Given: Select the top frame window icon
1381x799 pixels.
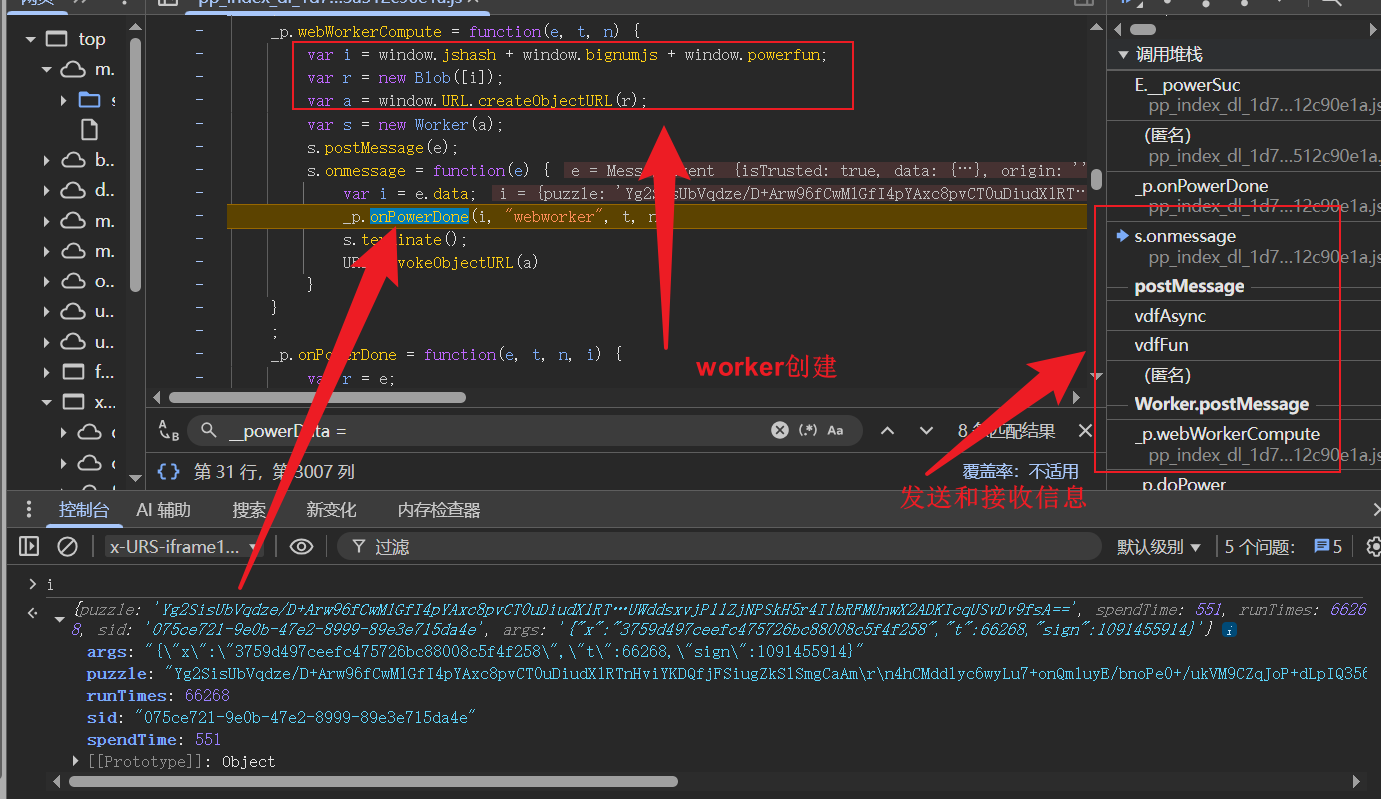Looking at the screenshot, I should 58,39.
